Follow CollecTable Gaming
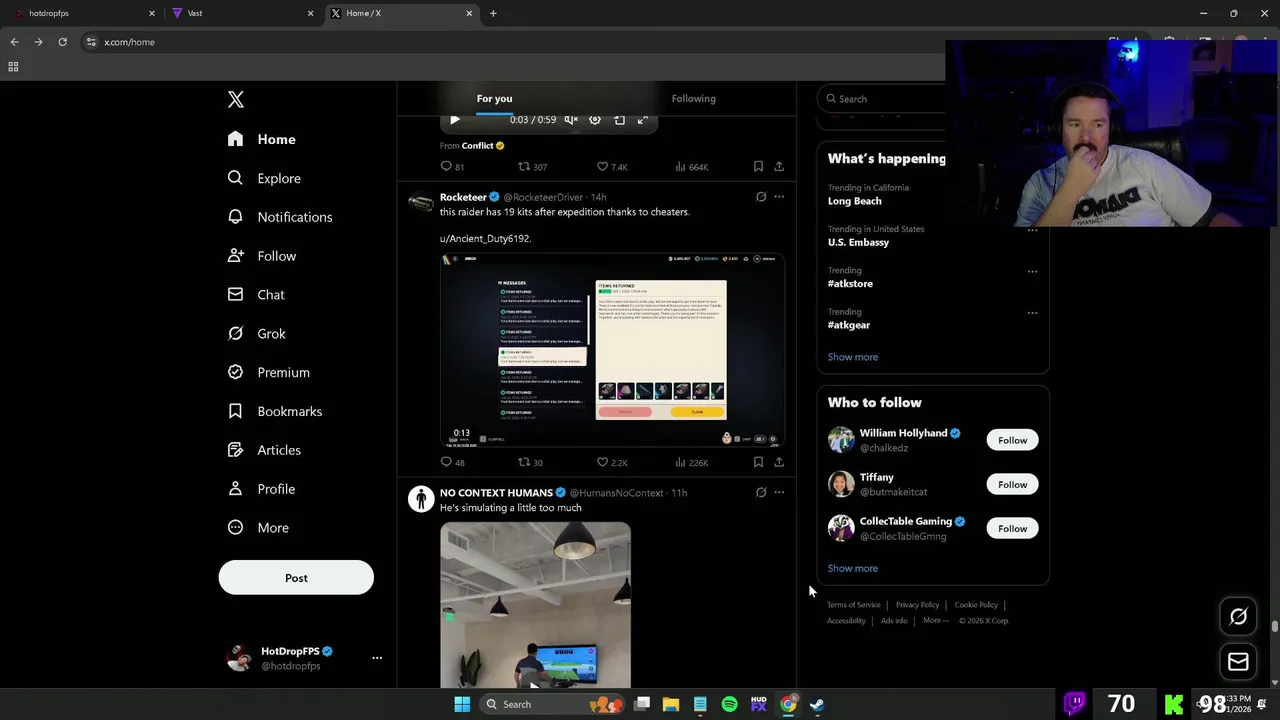Image resolution: width=1280 pixels, height=720 pixels. [1012, 528]
